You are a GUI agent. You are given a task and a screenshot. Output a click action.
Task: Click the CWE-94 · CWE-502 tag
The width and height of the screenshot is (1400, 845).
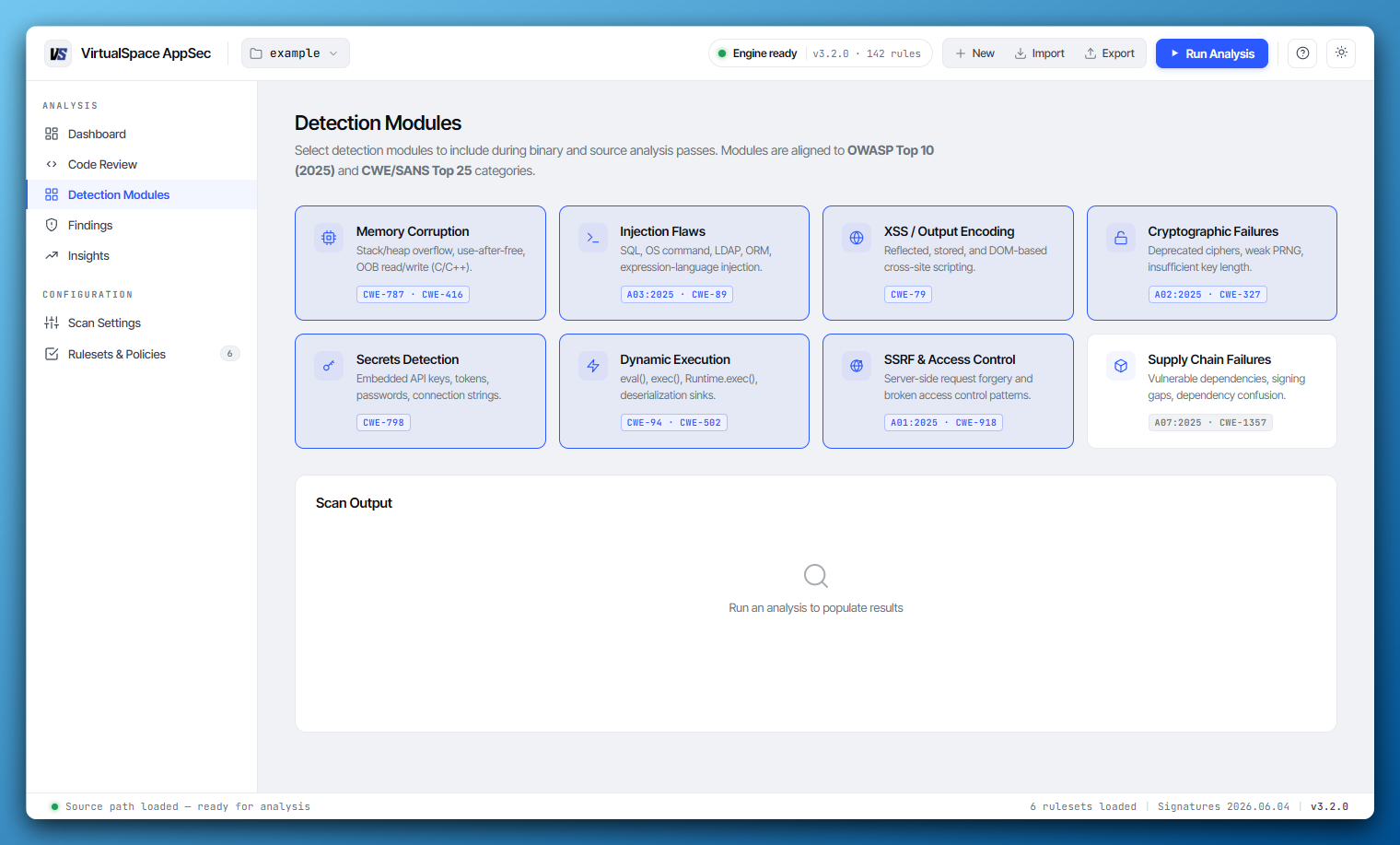[x=674, y=423]
